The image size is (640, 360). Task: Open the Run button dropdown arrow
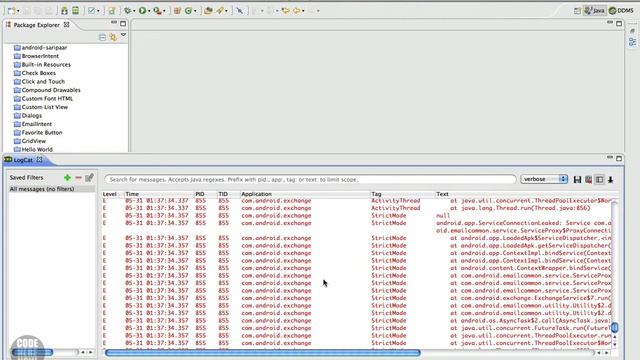coord(149,11)
